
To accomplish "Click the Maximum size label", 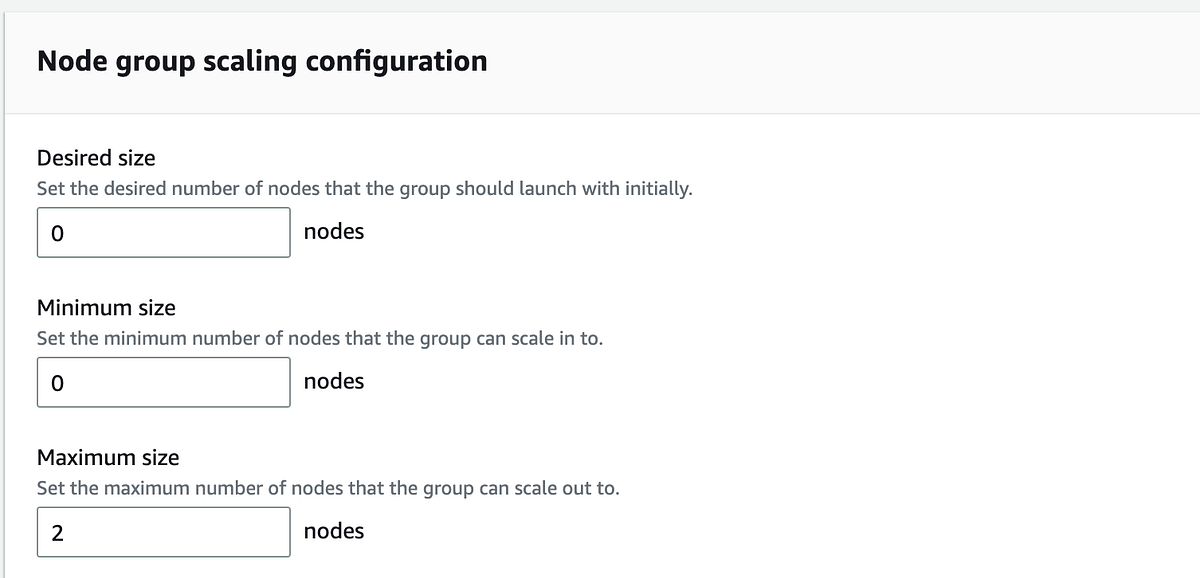I will pos(107,457).
